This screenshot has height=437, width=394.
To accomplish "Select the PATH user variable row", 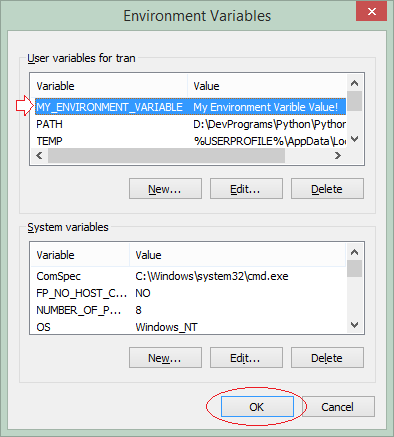I will (x=190, y=124).
